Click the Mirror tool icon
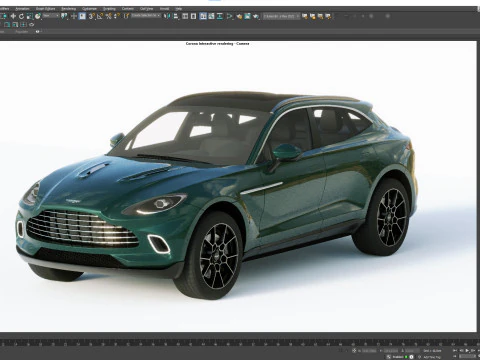The image size is (480, 360). (168, 16)
